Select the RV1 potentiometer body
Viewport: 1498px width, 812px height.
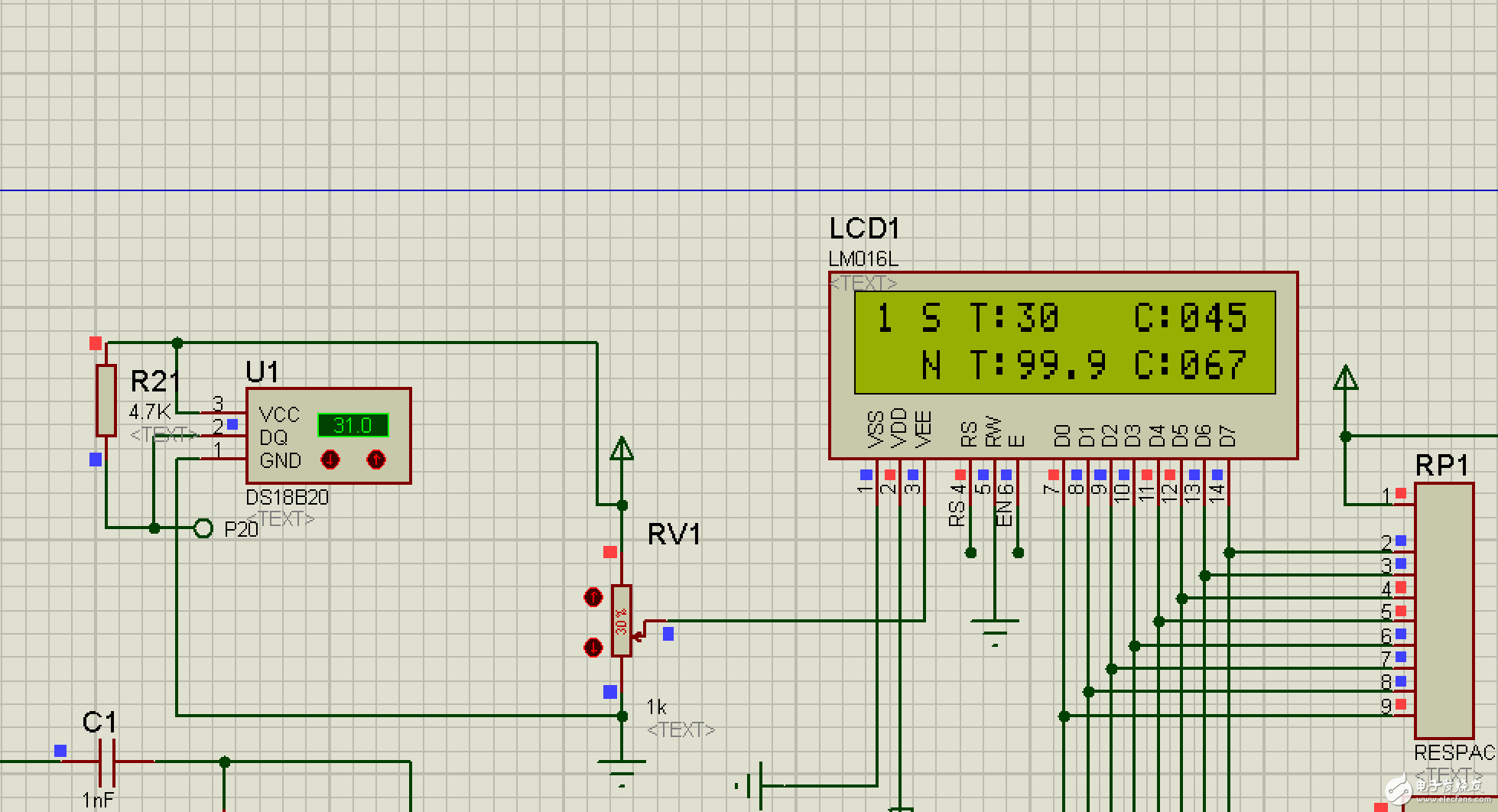tap(622, 621)
